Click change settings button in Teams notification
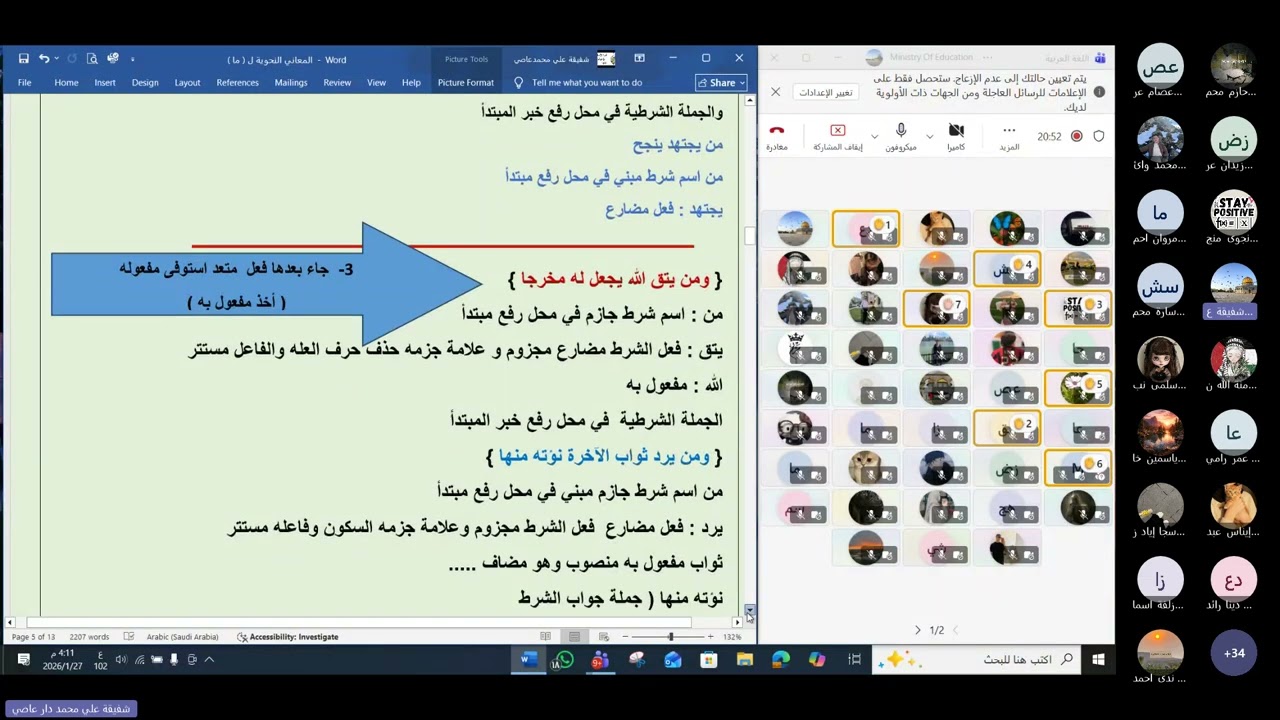The height and width of the screenshot is (720, 1280). click(x=827, y=92)
